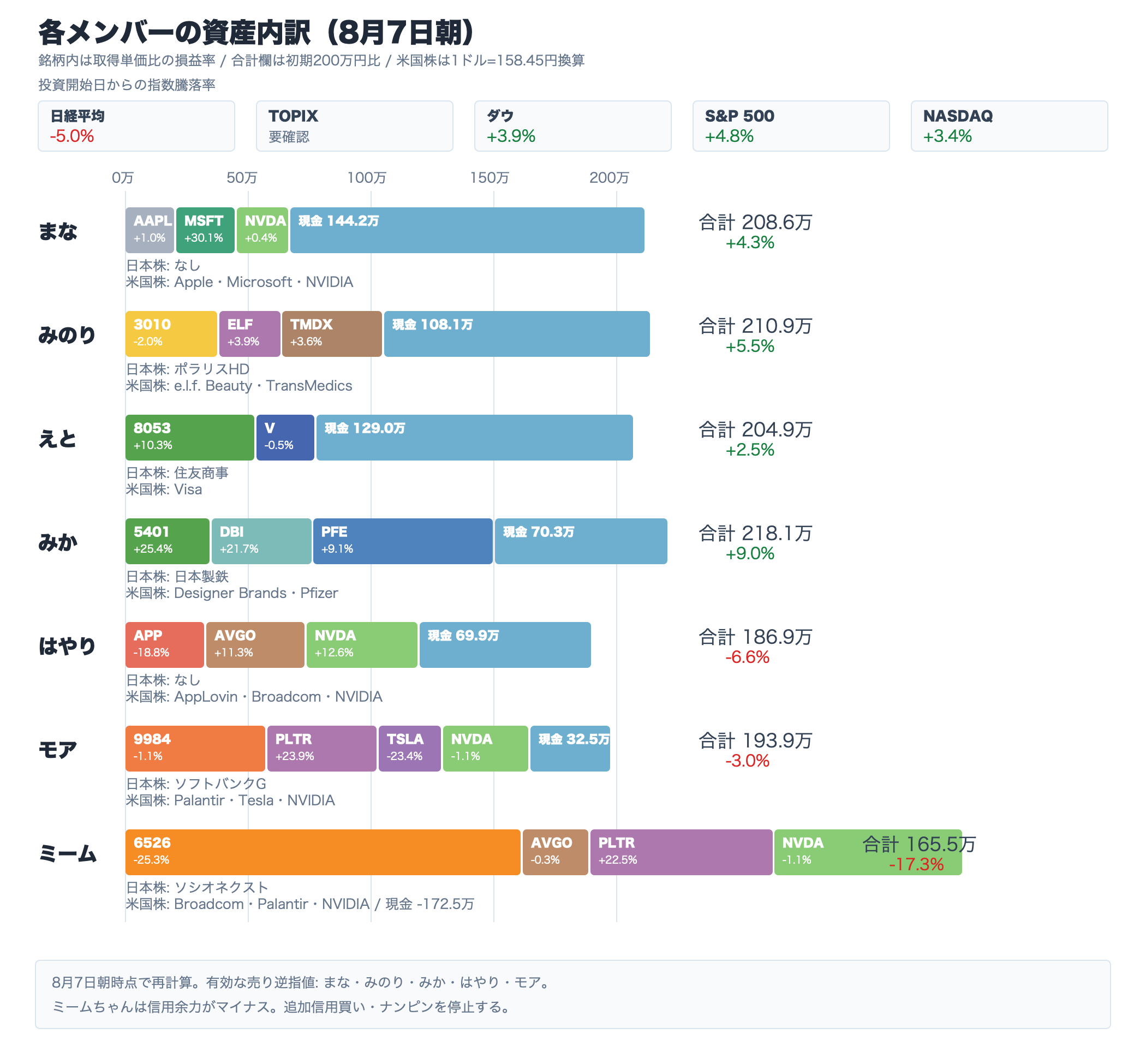Click the えと member name label
The image size is (1146, 1064).
tap(58, 438)
